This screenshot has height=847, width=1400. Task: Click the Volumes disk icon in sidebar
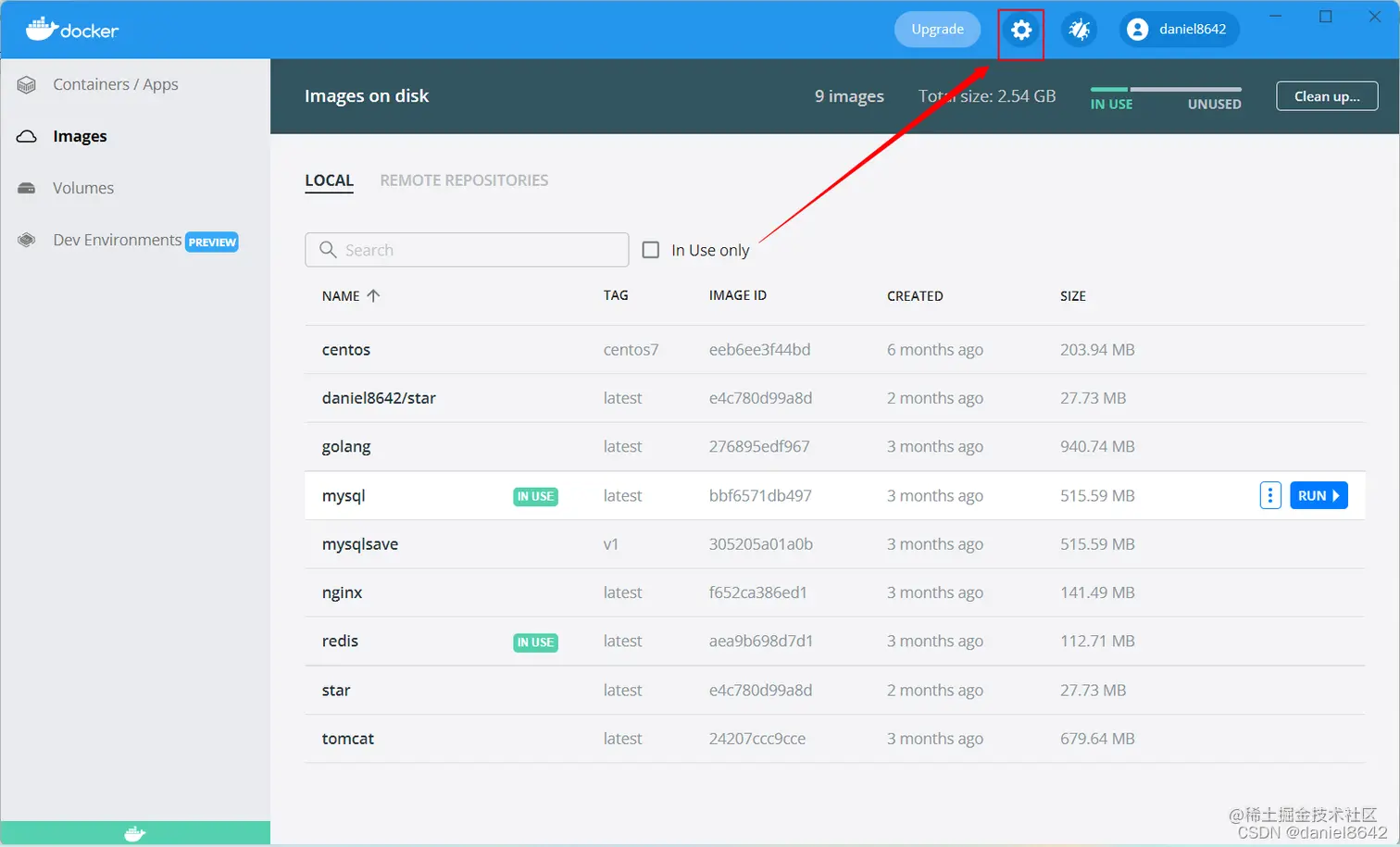coord(27,189)
